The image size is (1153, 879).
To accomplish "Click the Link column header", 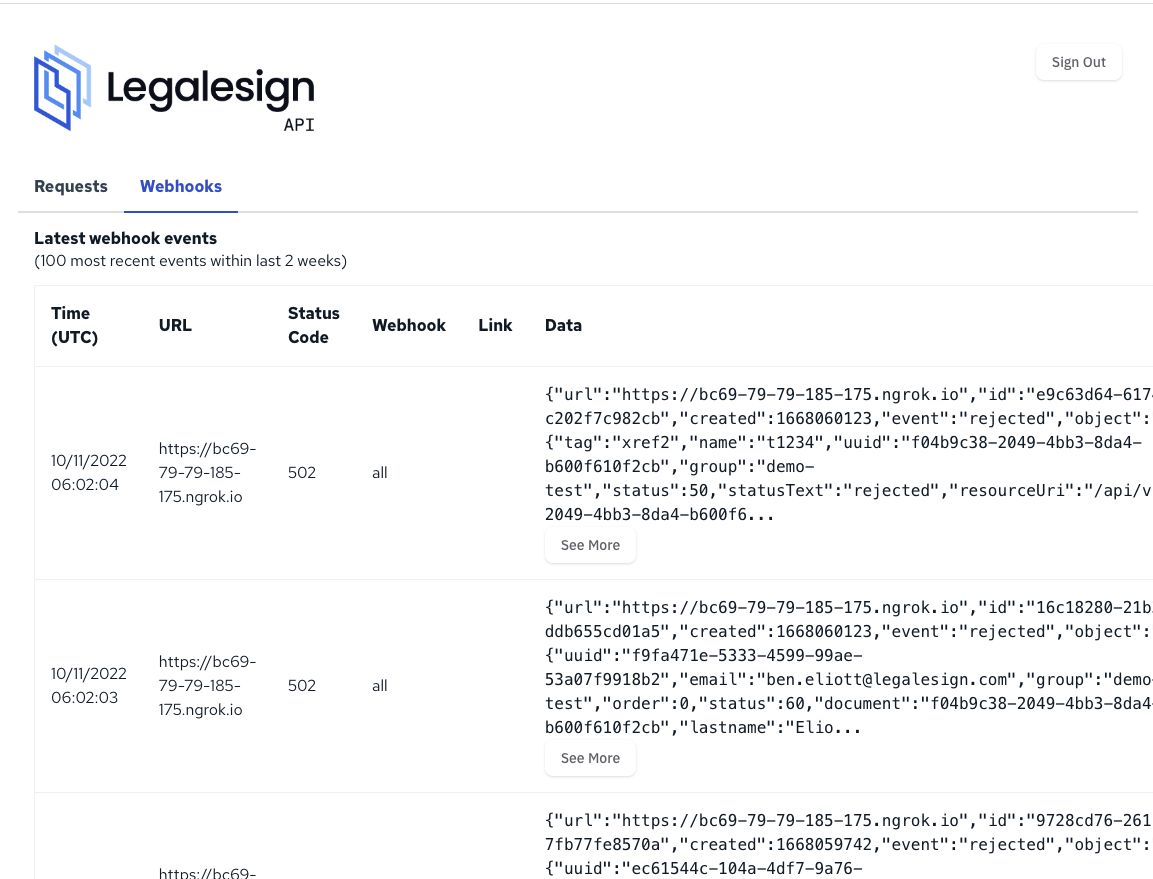I will click(x=495, y=325).
